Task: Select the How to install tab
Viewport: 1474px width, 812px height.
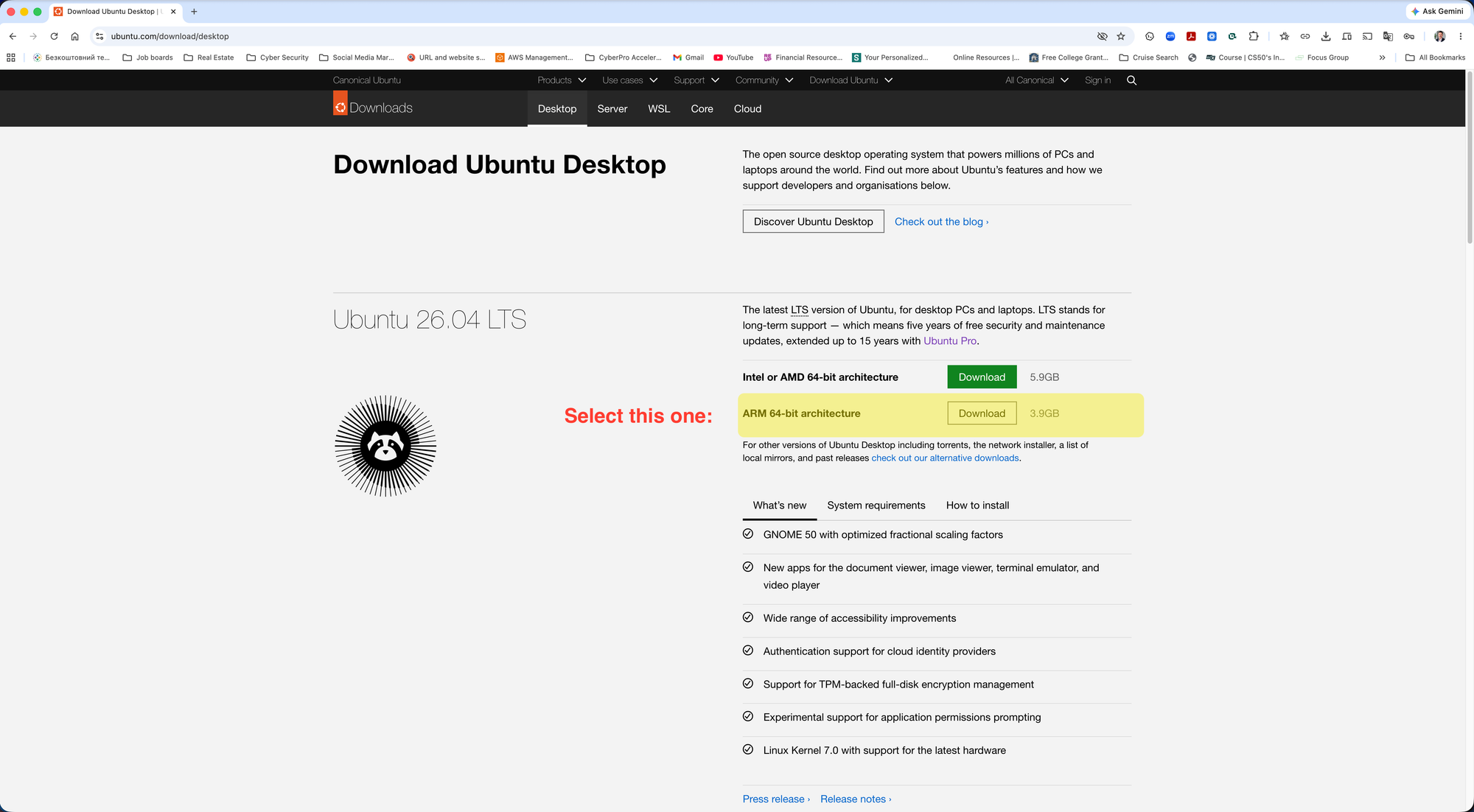Action: 977,505
